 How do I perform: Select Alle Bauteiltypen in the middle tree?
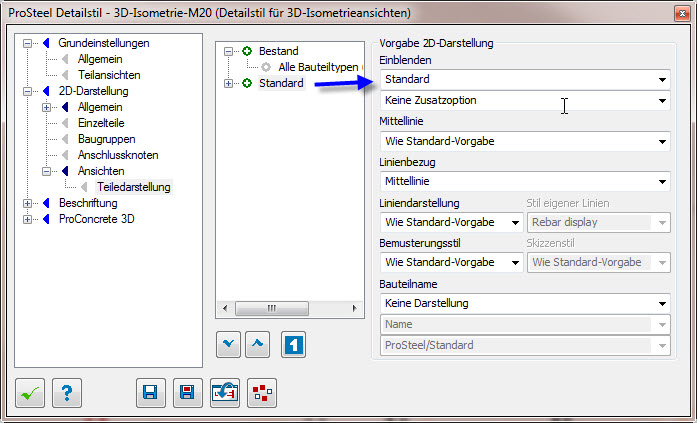pos(318,67)
